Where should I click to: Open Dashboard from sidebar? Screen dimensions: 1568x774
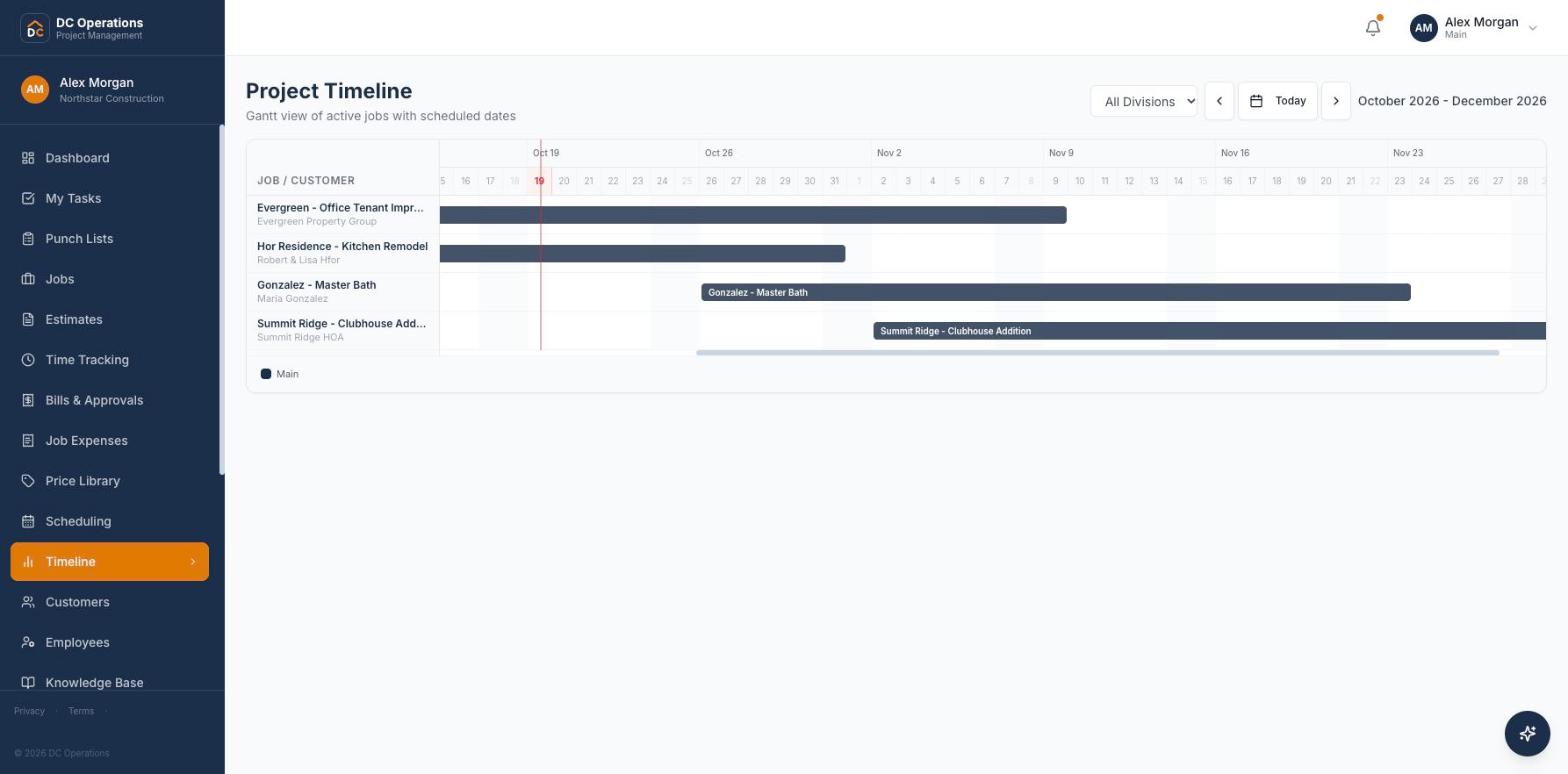pos(110,158)
